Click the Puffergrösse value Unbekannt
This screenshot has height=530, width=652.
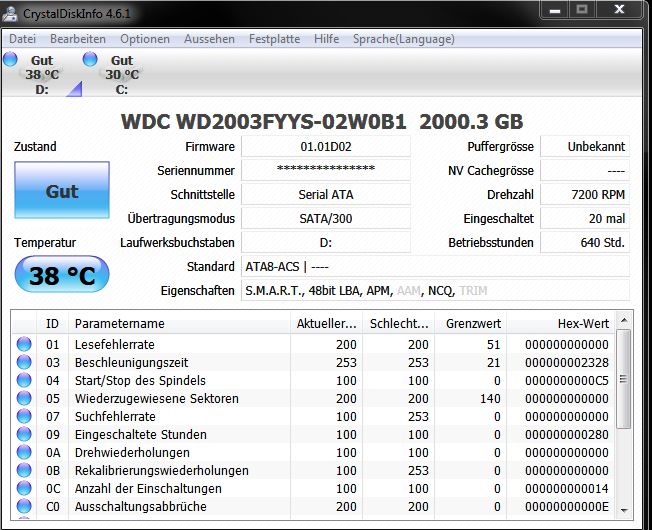pos(585,146)
